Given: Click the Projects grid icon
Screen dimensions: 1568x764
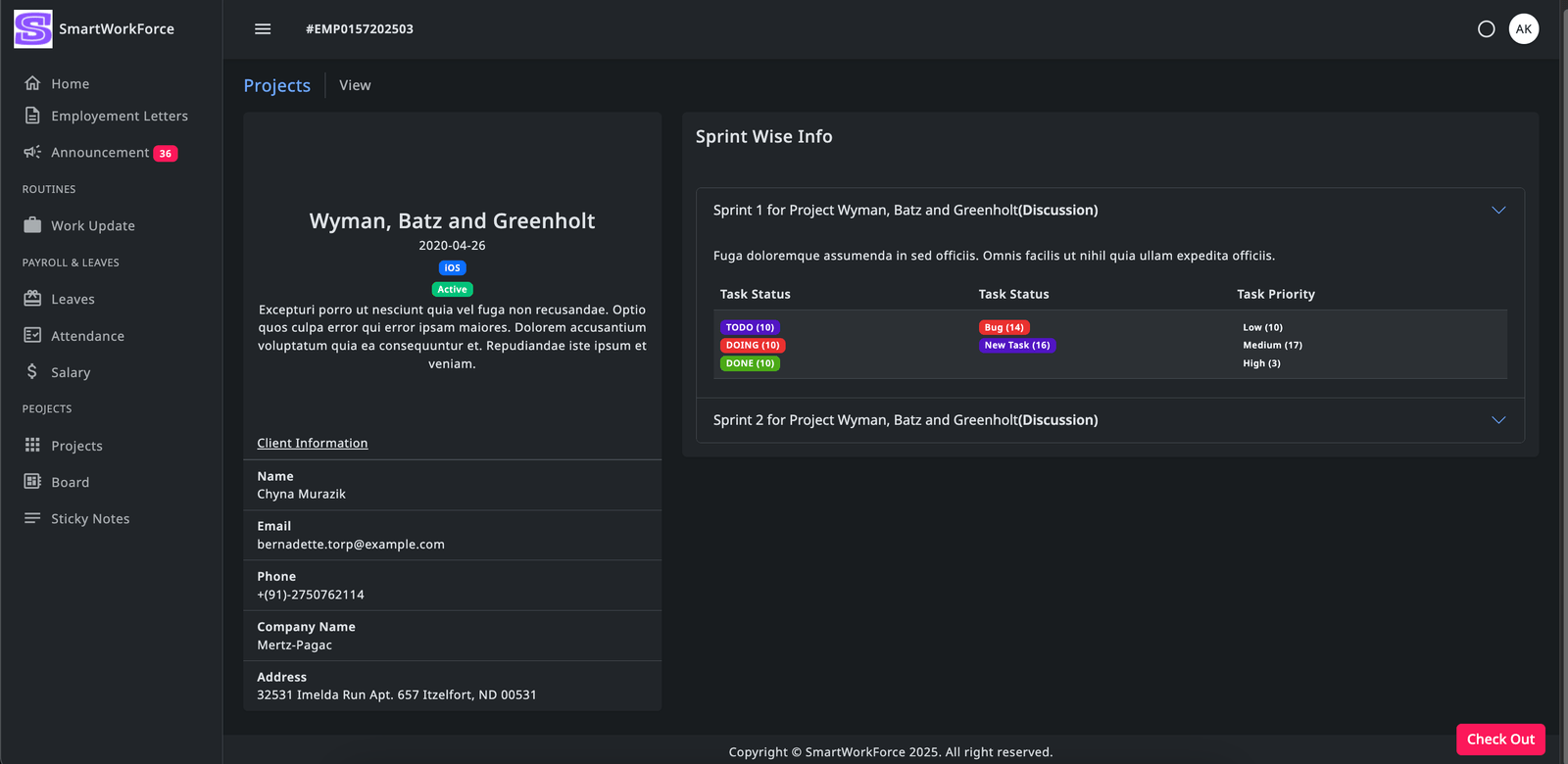Looking at the screenshot, I should coord(32,445).
